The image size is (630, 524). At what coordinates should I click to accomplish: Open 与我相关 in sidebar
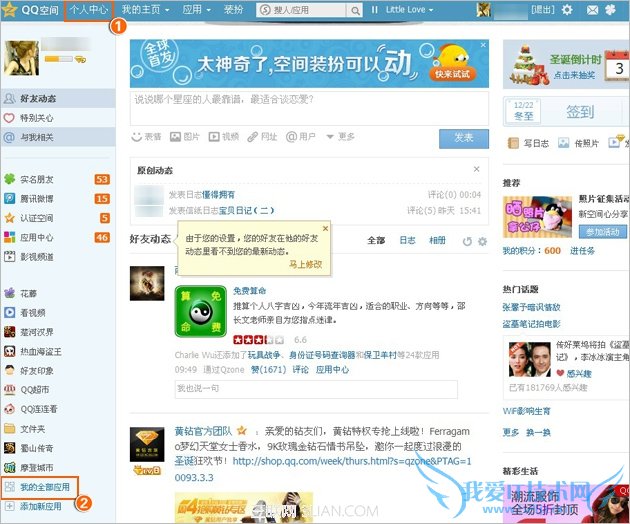coord(58,137)
